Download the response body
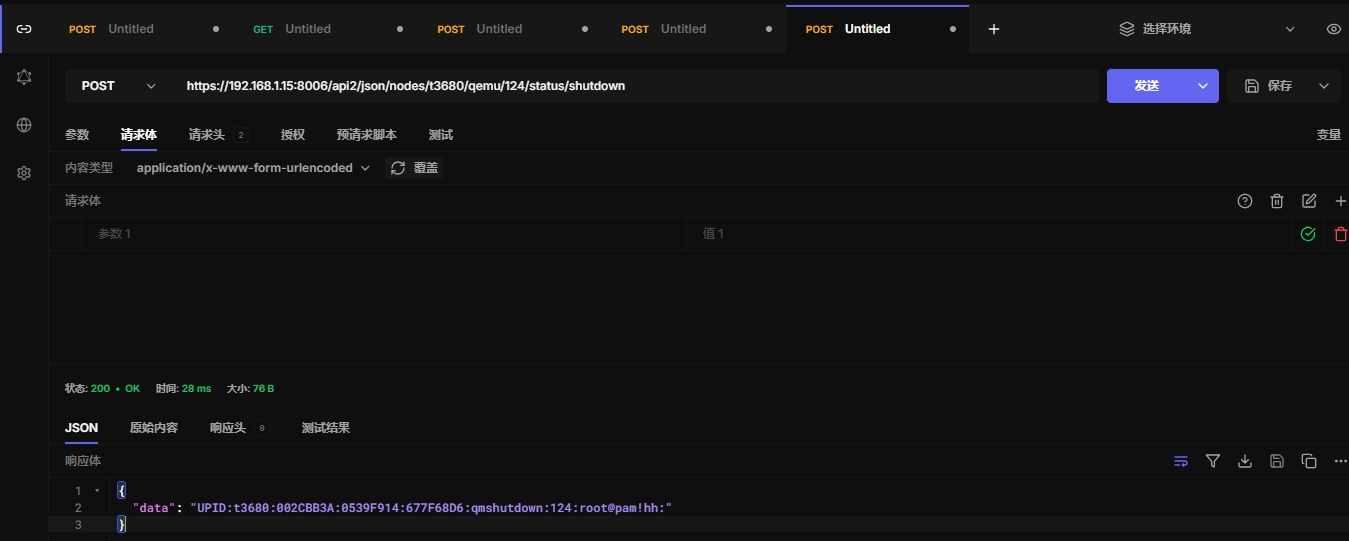1349x541 pixels. pyautogui.click(x=1245, y=461)
